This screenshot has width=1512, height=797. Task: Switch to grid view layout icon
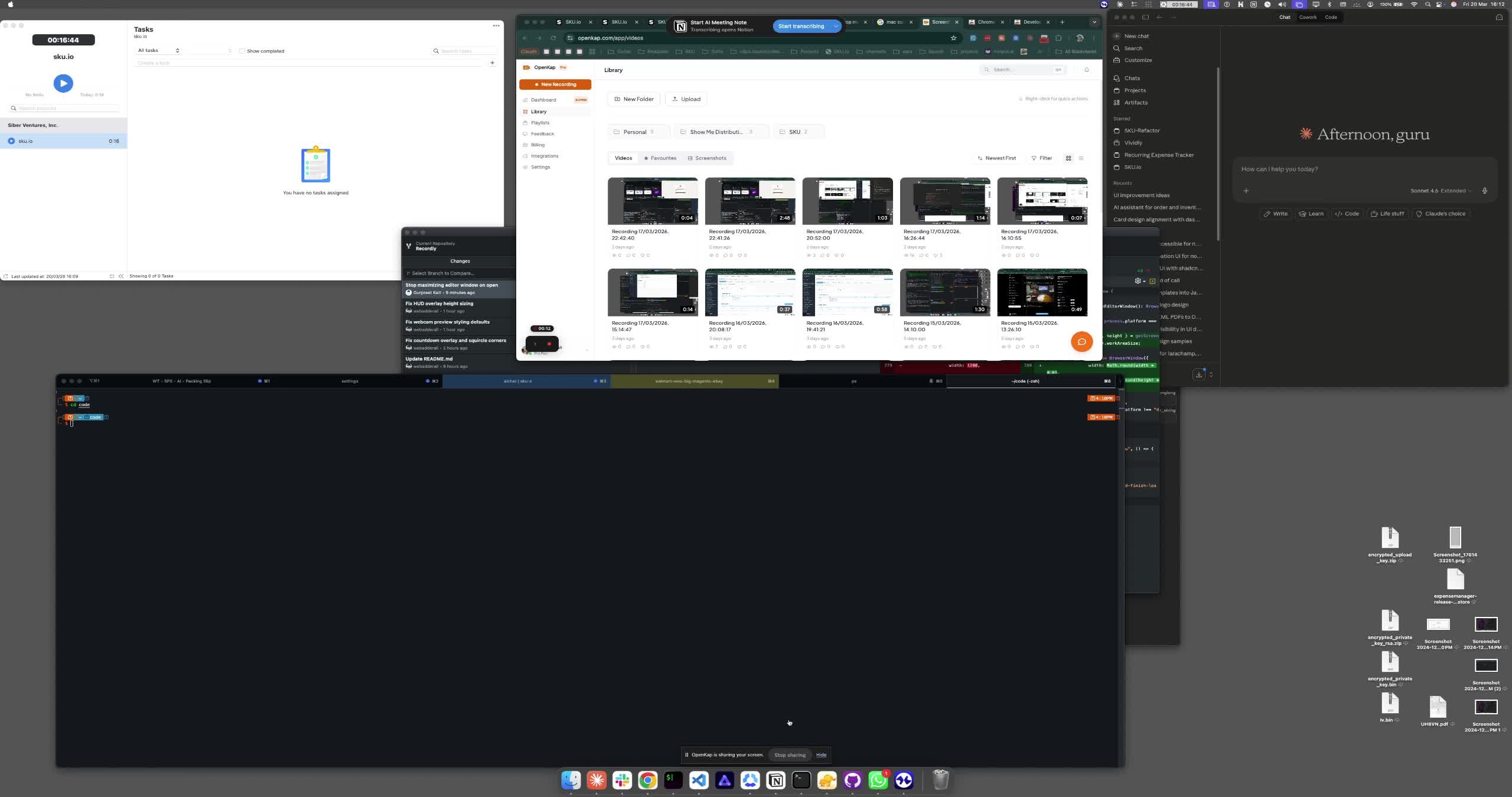tap(1068, 158)
